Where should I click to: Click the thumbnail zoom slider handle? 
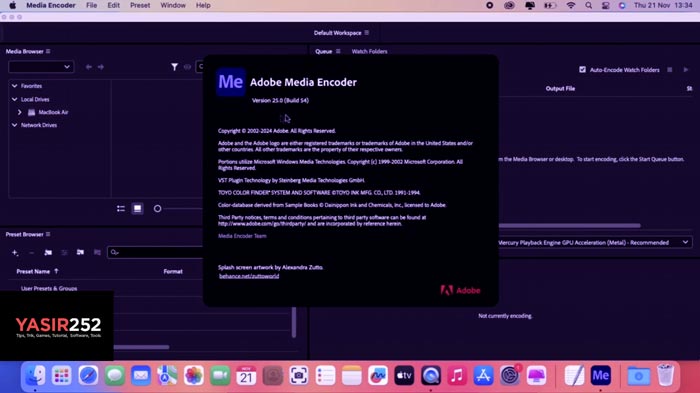coord(158,209)
